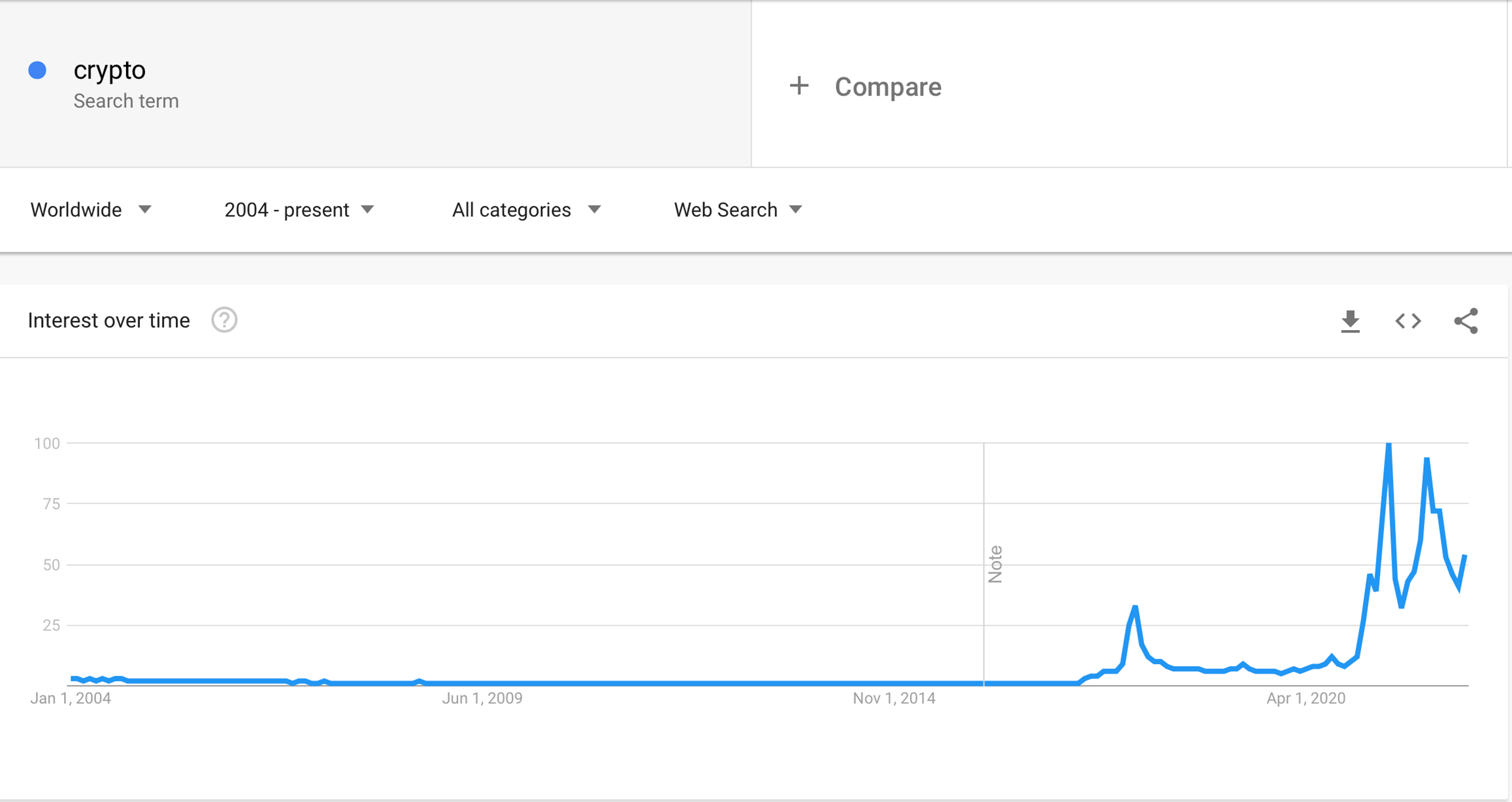Expand the 2004 - present date range dropdown

[299, 210]
